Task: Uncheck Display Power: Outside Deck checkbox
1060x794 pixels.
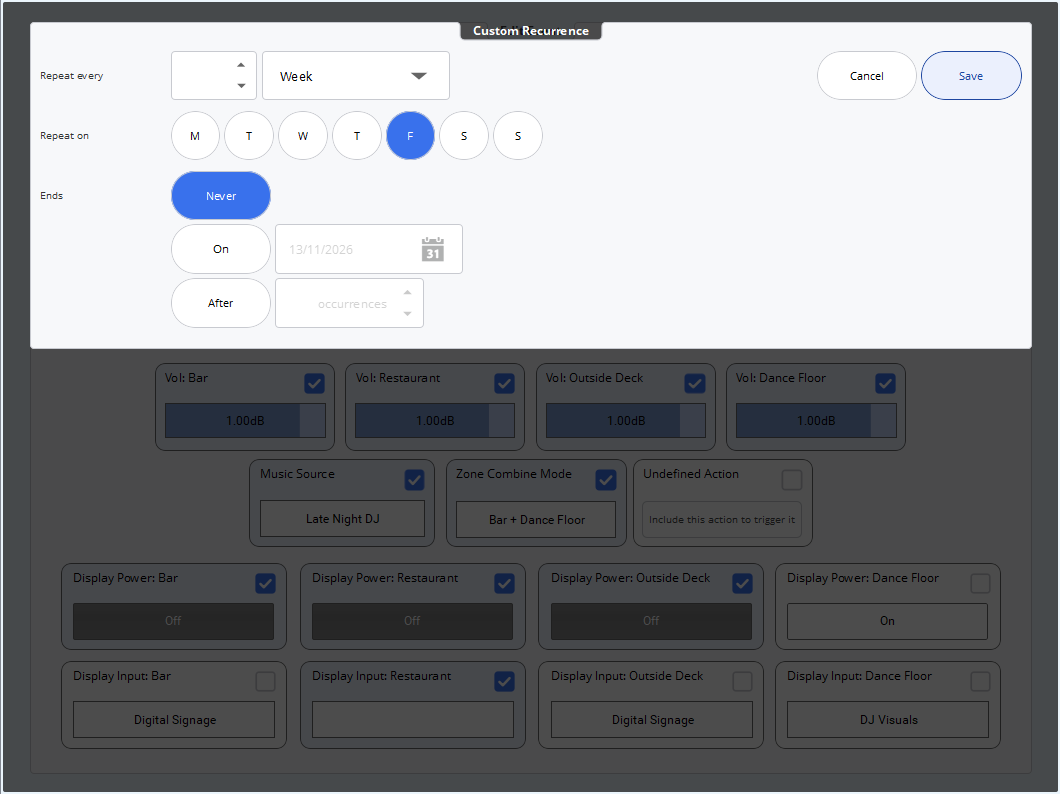Action: tap(742, 583)
